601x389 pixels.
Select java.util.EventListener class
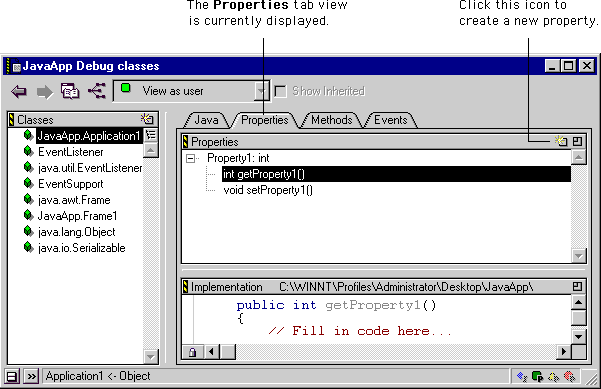coord(90,168)
